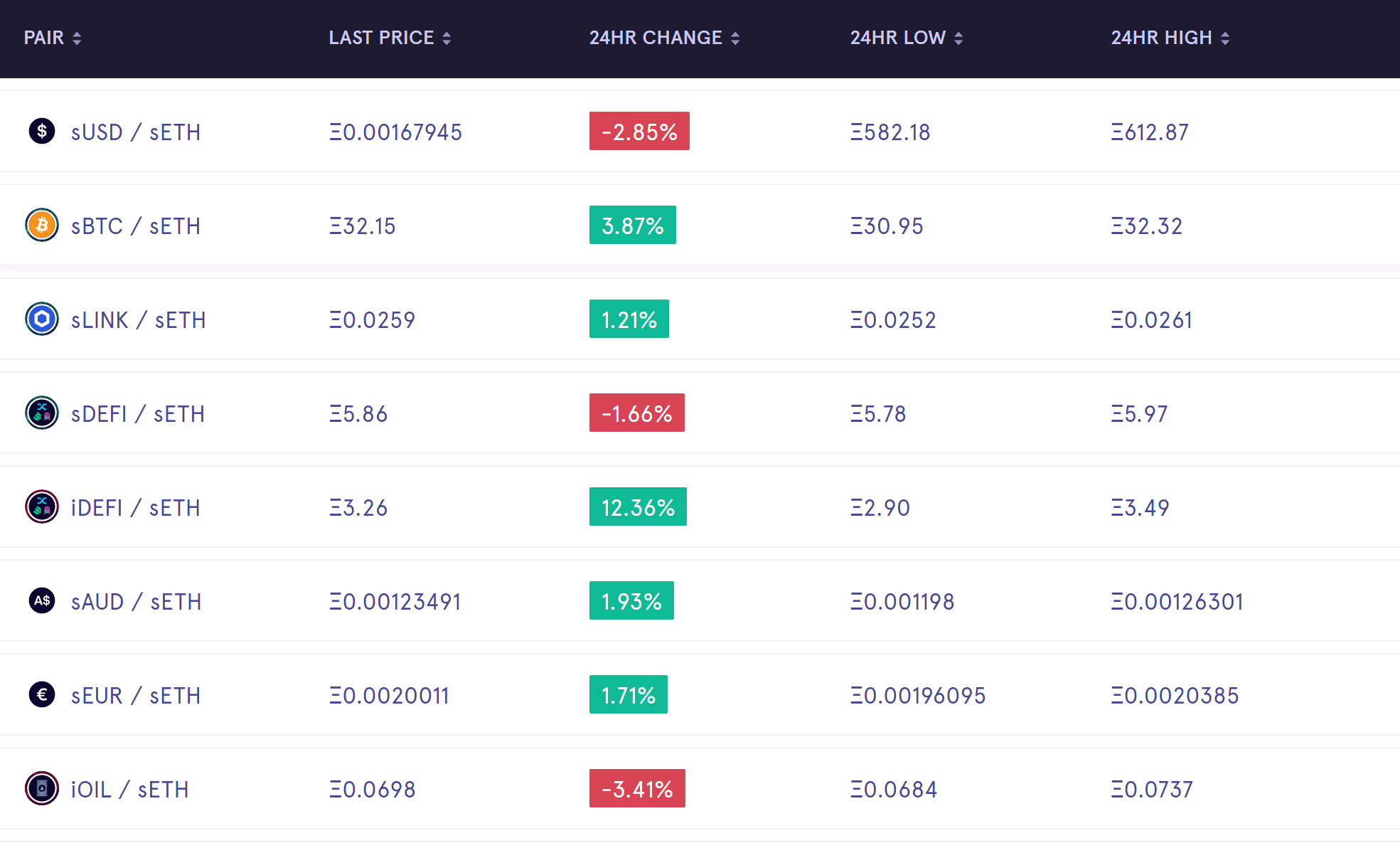Click the iOIL barrel icon
Viewport: 1400px width, 843px height.
point(42,788)
